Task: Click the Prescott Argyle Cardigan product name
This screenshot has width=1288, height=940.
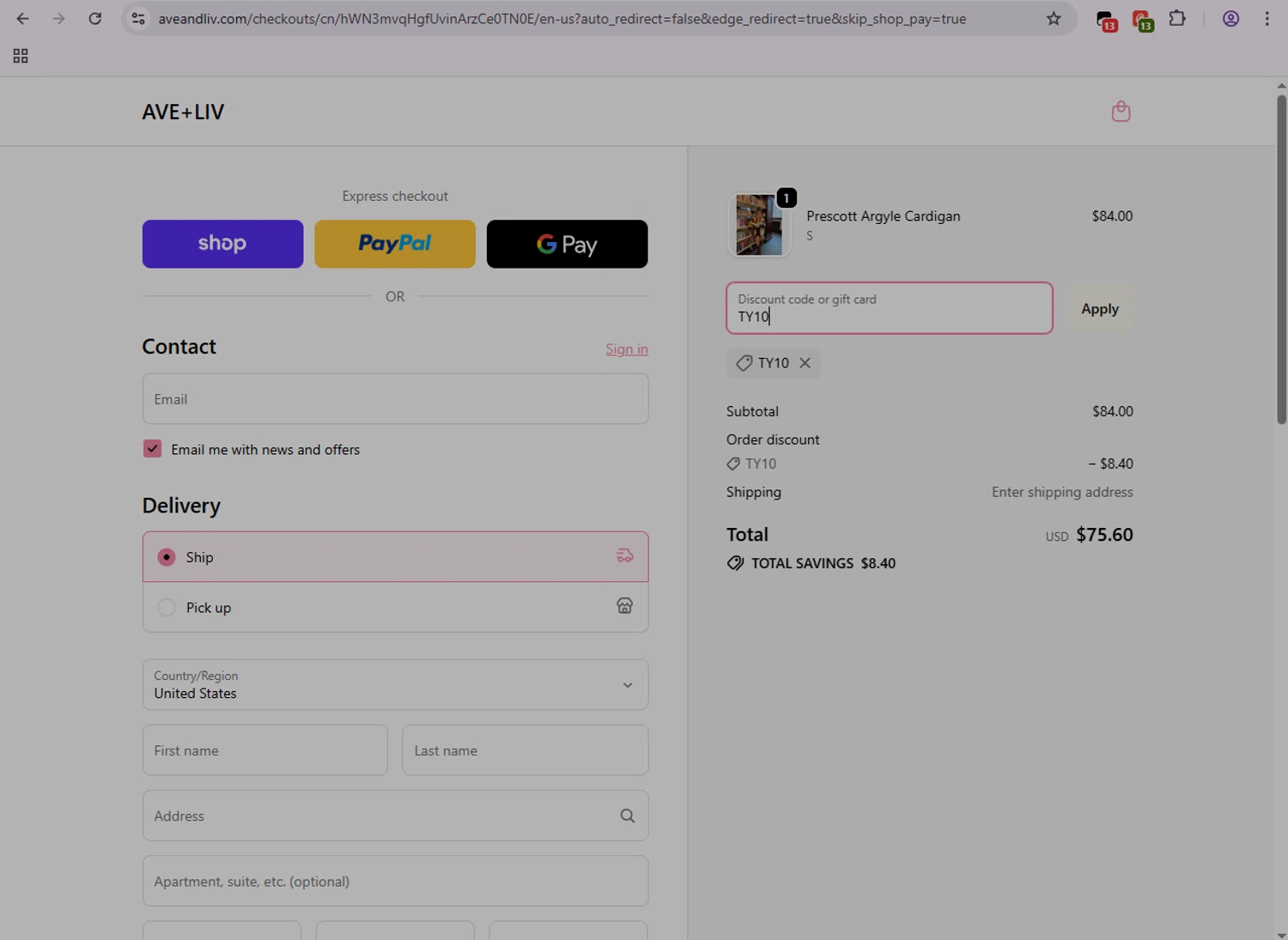Action: pyautogui.click(x=883, y=216)
